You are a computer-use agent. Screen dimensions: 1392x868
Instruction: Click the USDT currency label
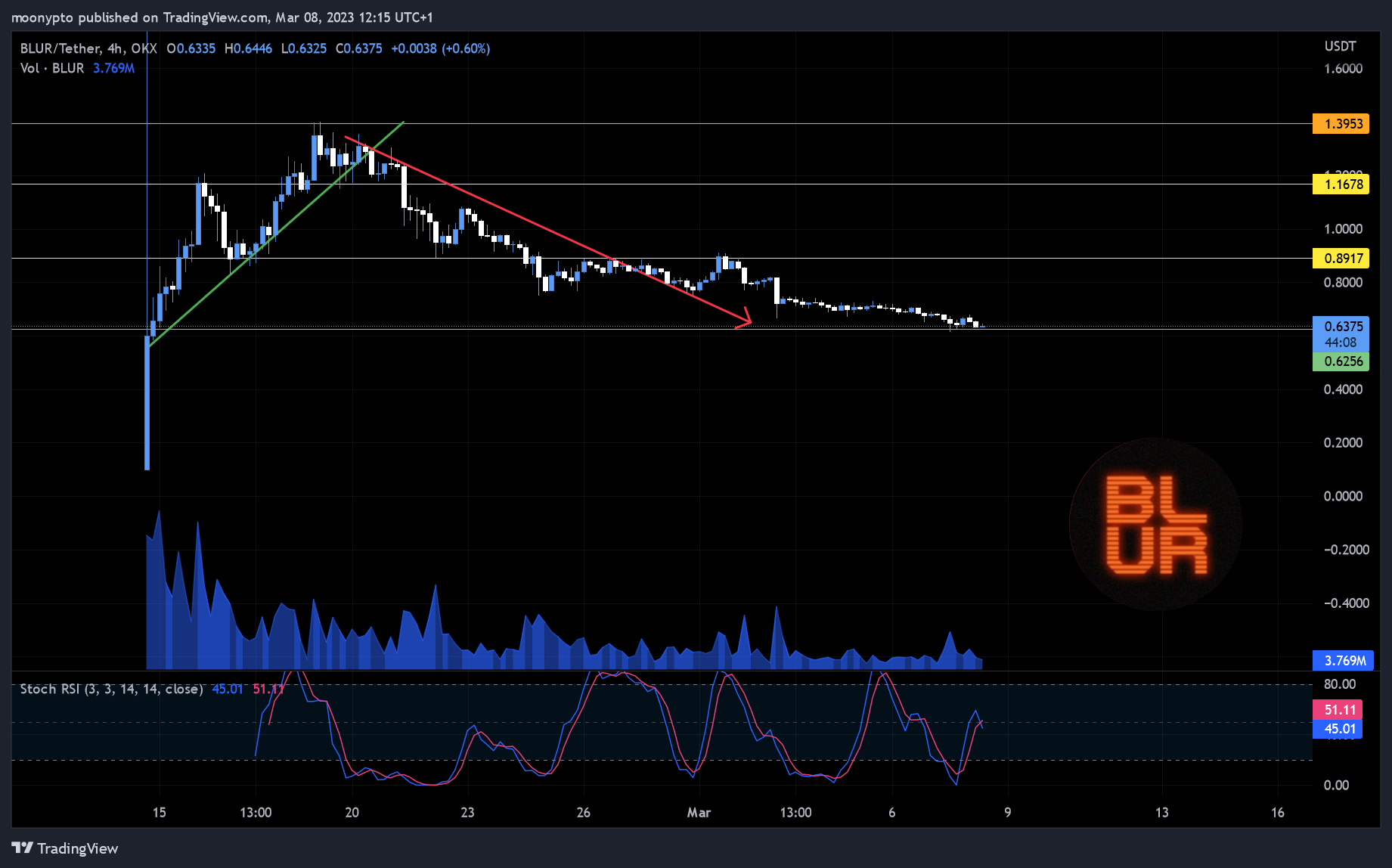tap(1340, 46)
